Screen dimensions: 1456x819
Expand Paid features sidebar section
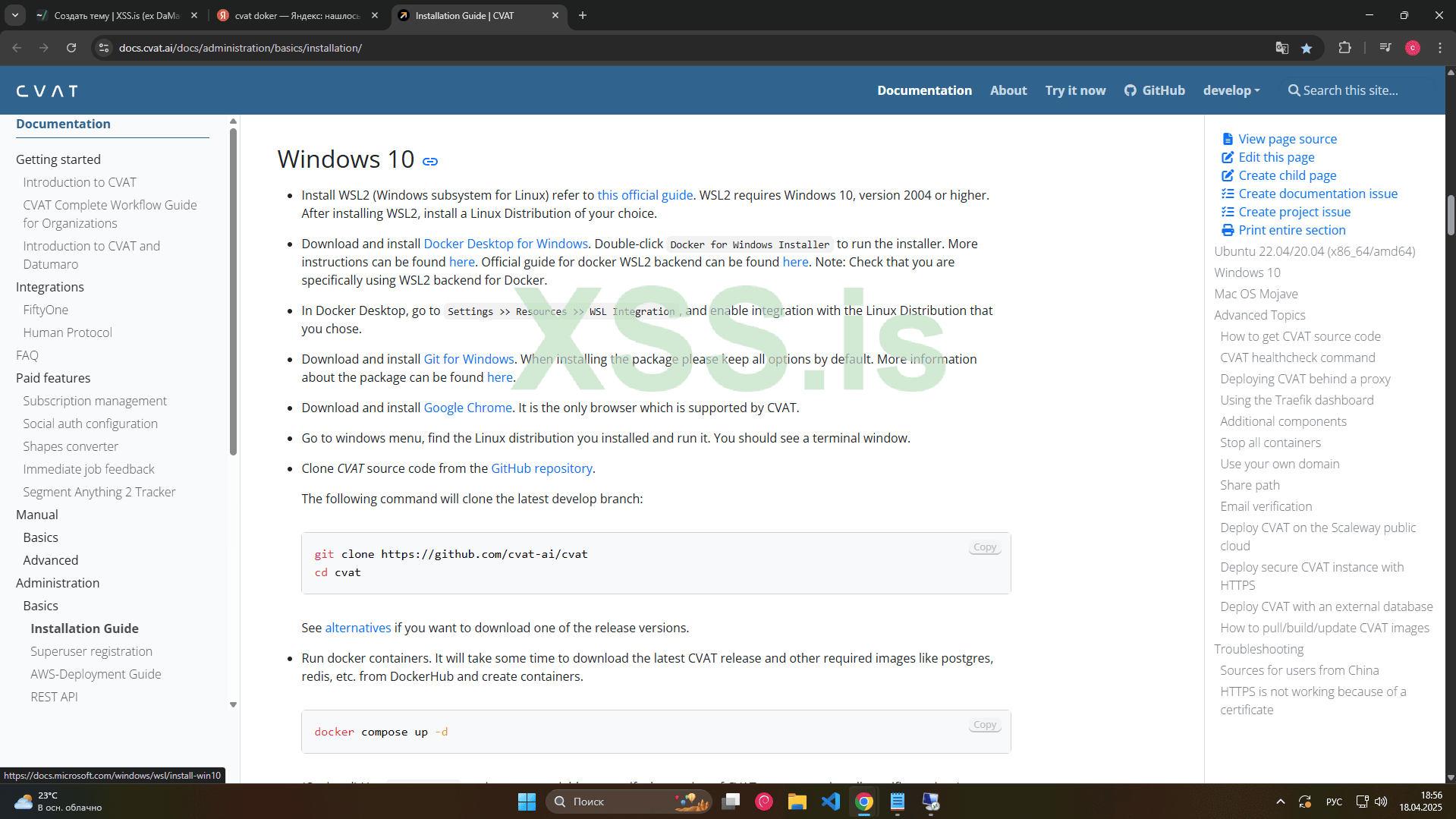click(53, 378)
